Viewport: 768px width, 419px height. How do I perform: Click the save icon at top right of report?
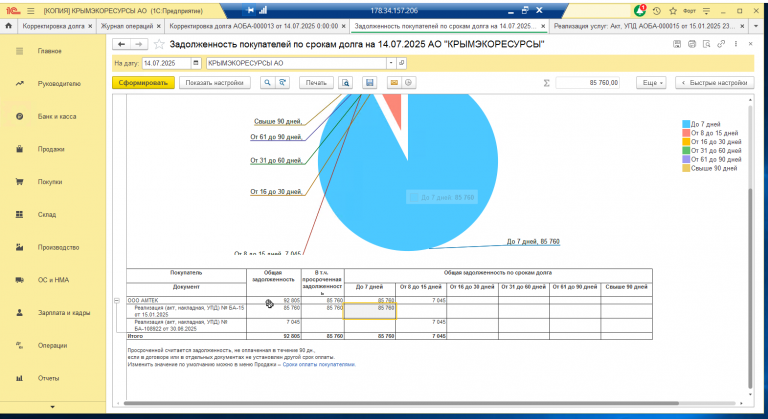point(677,44)
